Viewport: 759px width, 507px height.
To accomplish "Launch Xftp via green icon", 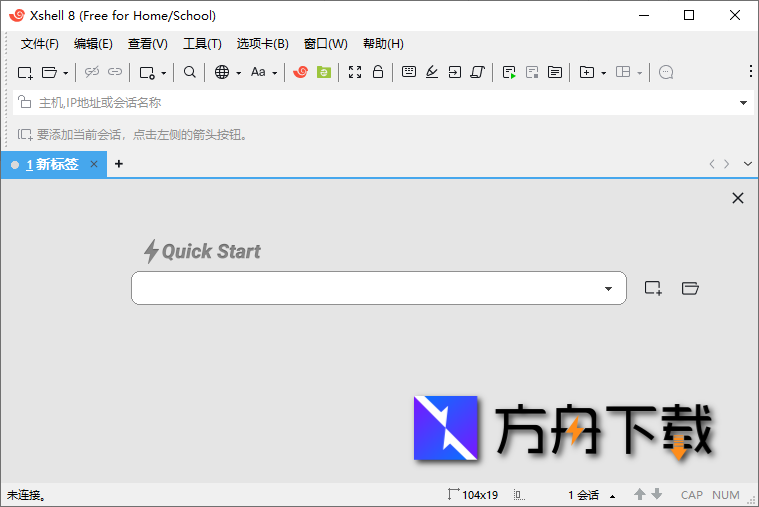I will (324, 72).
